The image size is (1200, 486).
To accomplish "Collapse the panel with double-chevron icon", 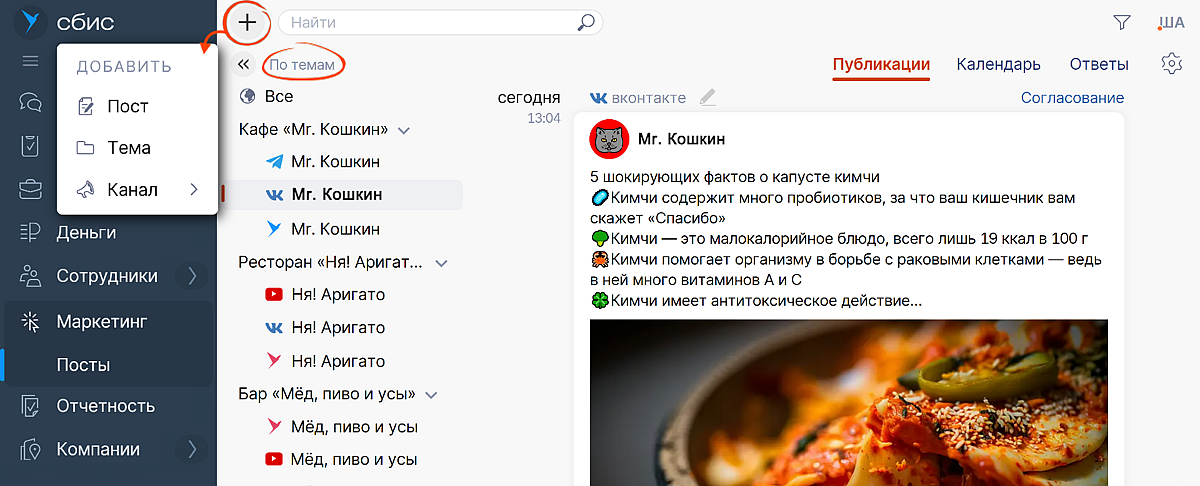I will tap(243, 65).
